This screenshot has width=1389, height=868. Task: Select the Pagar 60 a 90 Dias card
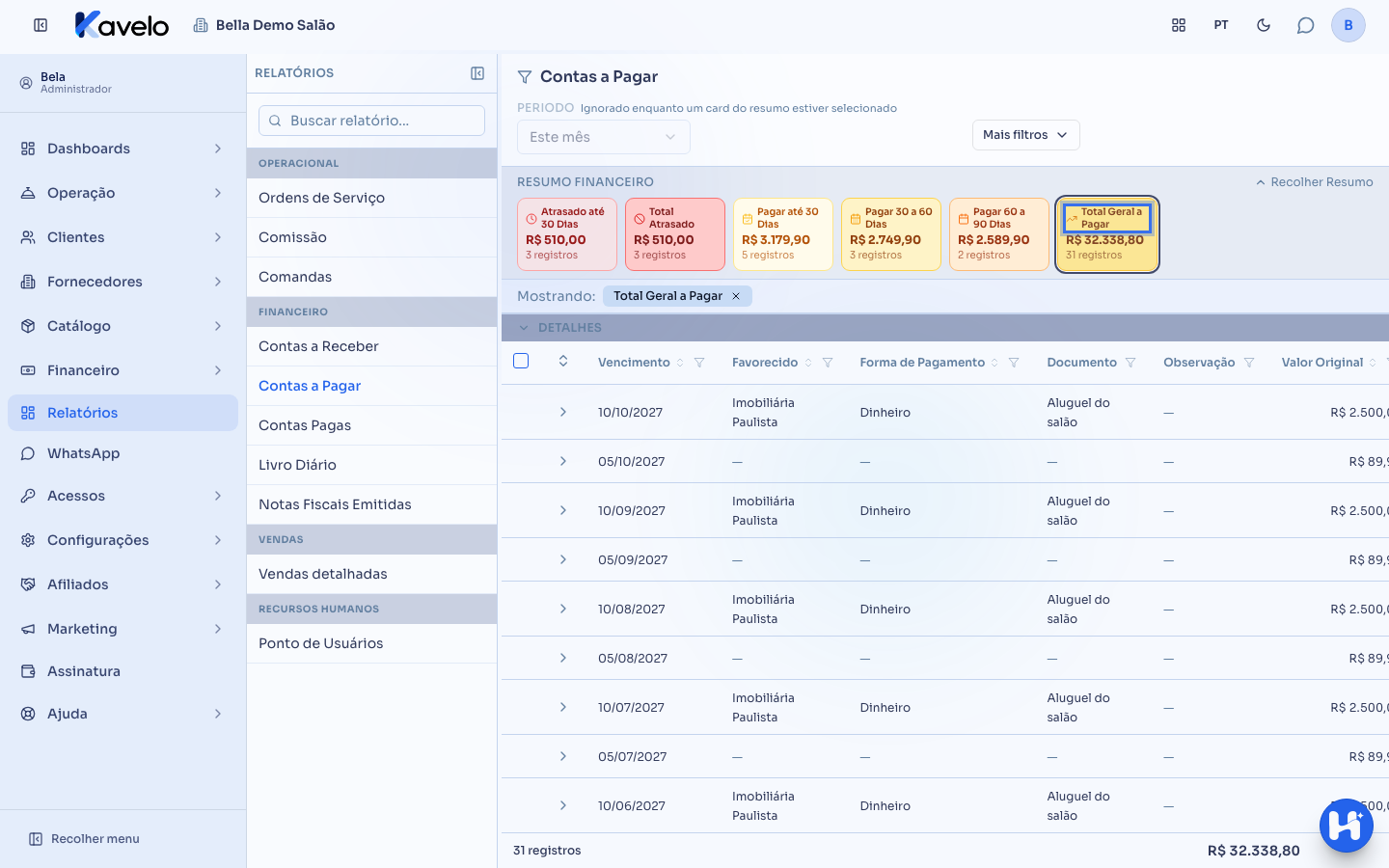coord(999,234)
